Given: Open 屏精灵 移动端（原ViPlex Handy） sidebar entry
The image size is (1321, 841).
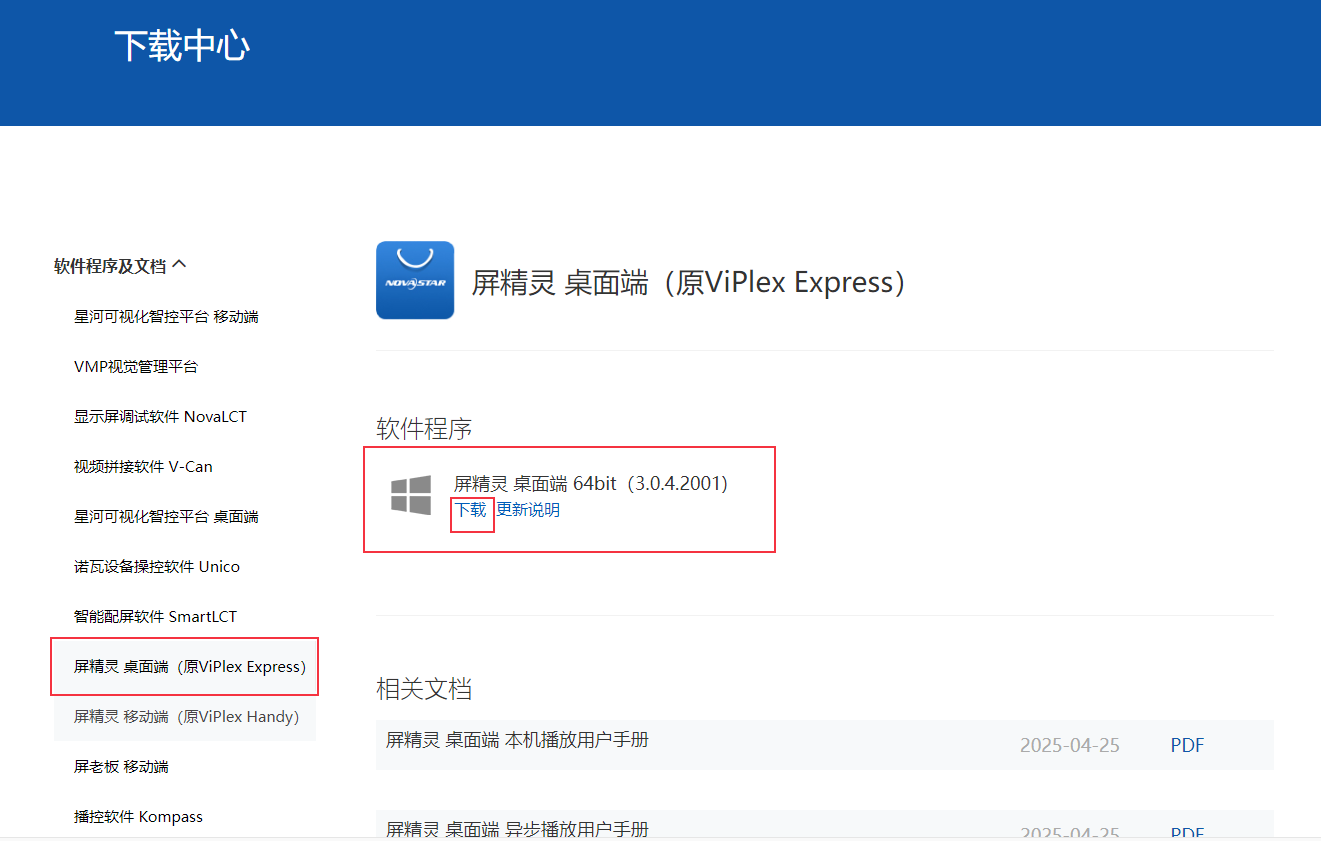Looking at the screenshot, I should [x=187, y=717].
